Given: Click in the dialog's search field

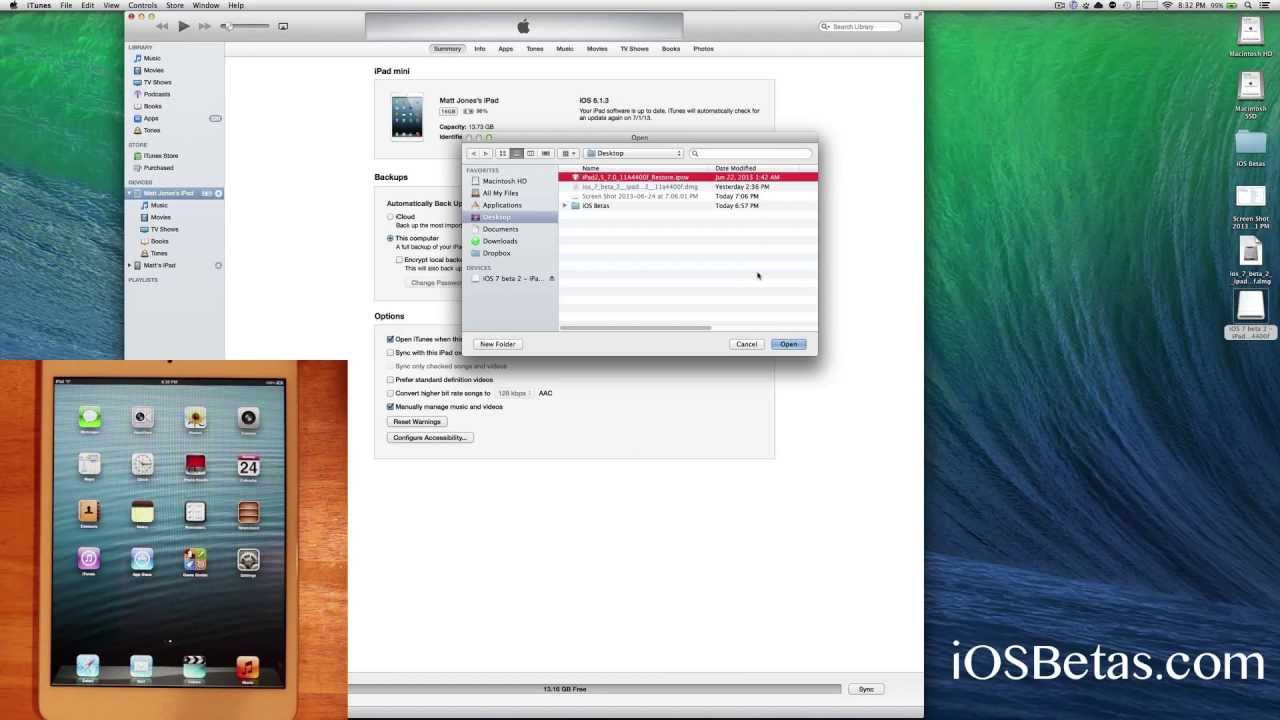Looking at the screenshot, I should coord(750,153).
